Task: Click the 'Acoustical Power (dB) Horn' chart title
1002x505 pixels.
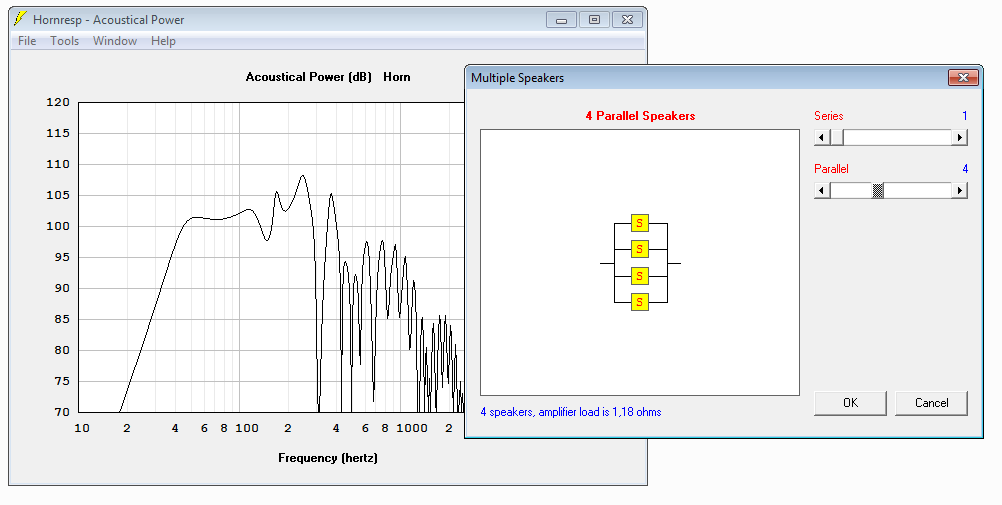Action: pyautogui.click(x=328, y=77)
